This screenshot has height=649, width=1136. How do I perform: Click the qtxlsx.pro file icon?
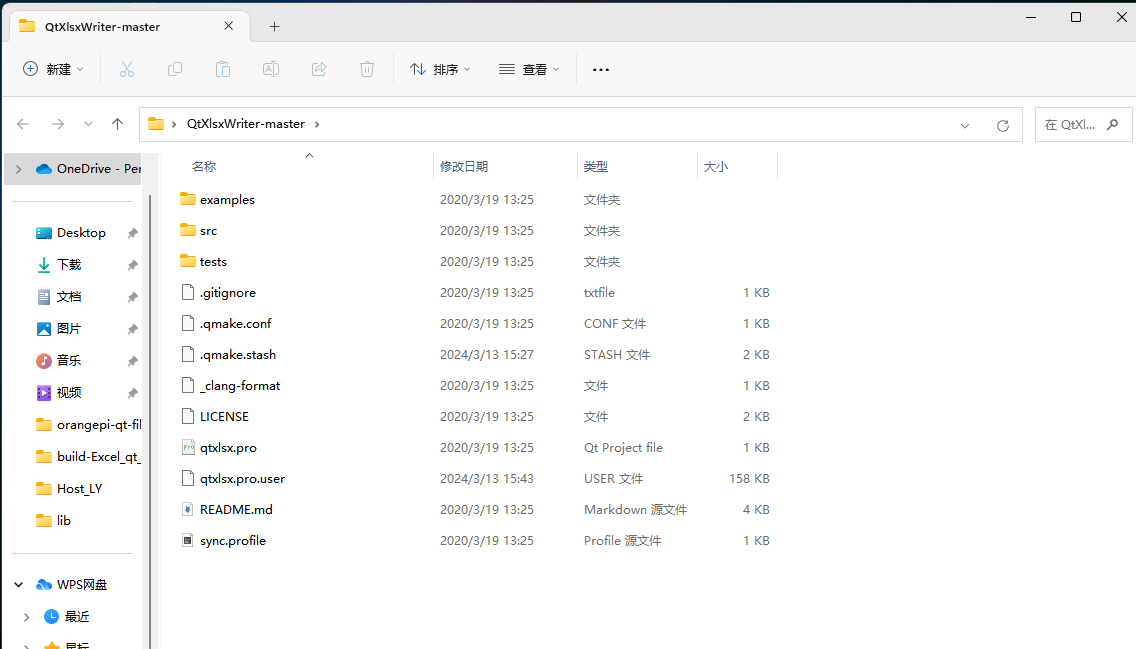click(x=188, y=447)
